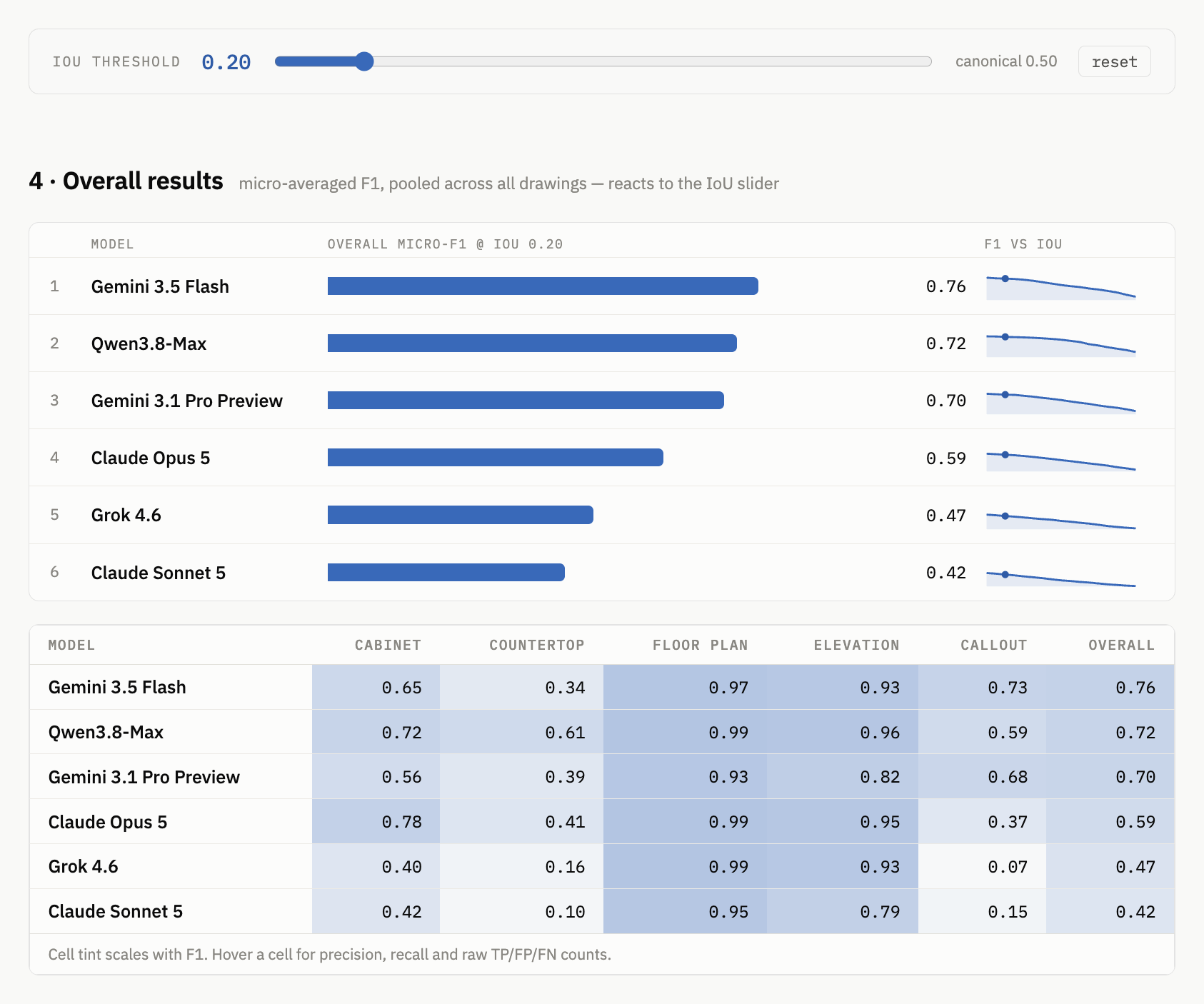This screenshot has width=1204, height=1004.
Task: Click Claude Opus 5 callout cell 0.37
Action: click(x=983, y=822)
